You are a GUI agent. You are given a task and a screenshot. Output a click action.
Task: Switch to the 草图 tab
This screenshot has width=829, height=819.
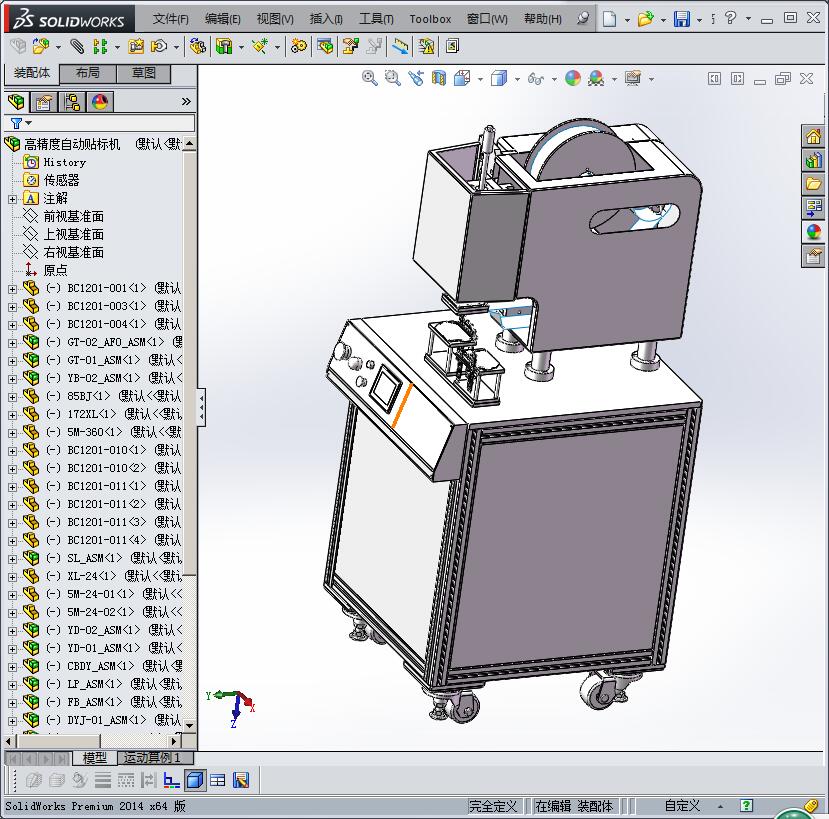144,73
